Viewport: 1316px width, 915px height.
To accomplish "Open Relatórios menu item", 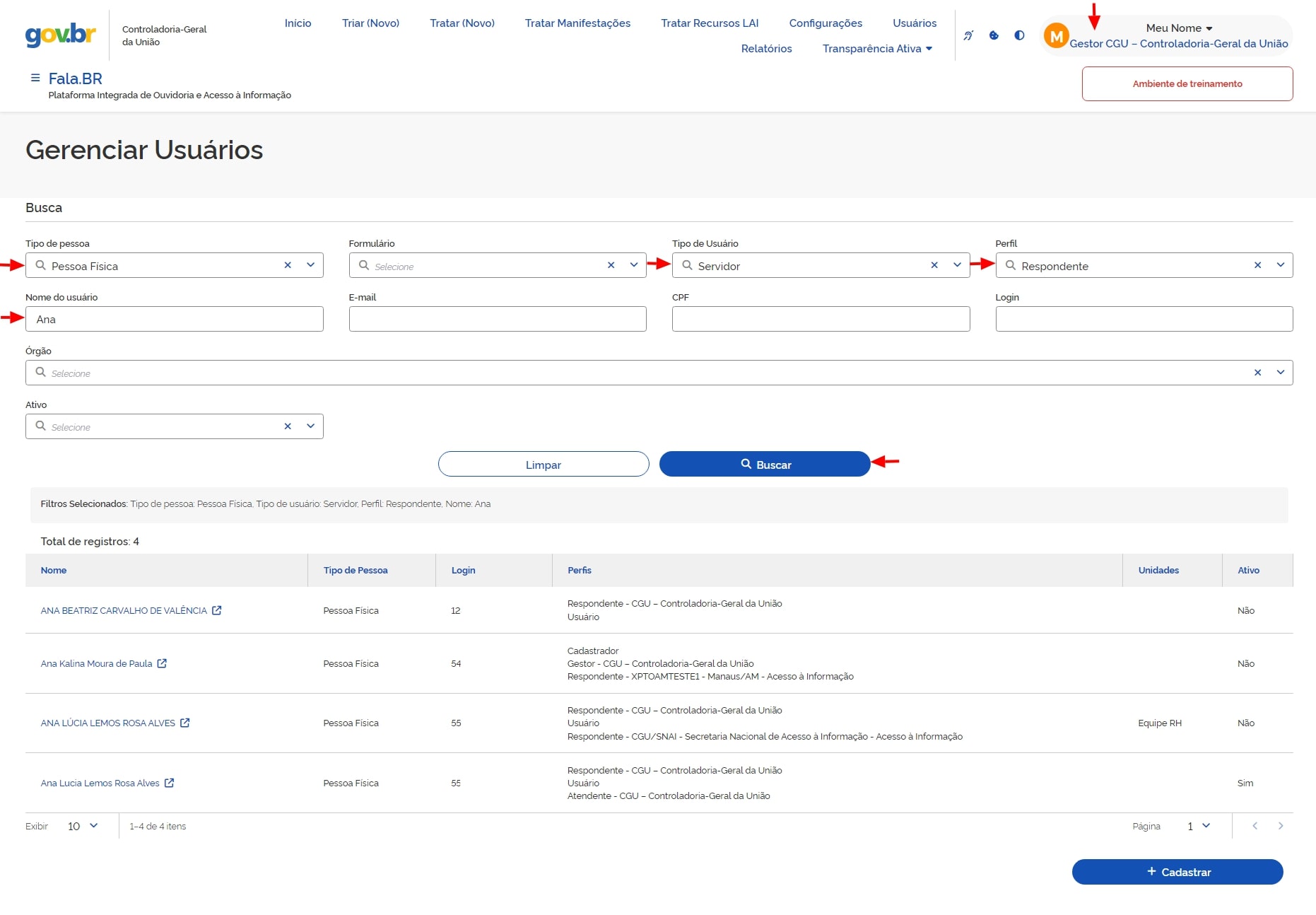I will click(x=766, y=48).
